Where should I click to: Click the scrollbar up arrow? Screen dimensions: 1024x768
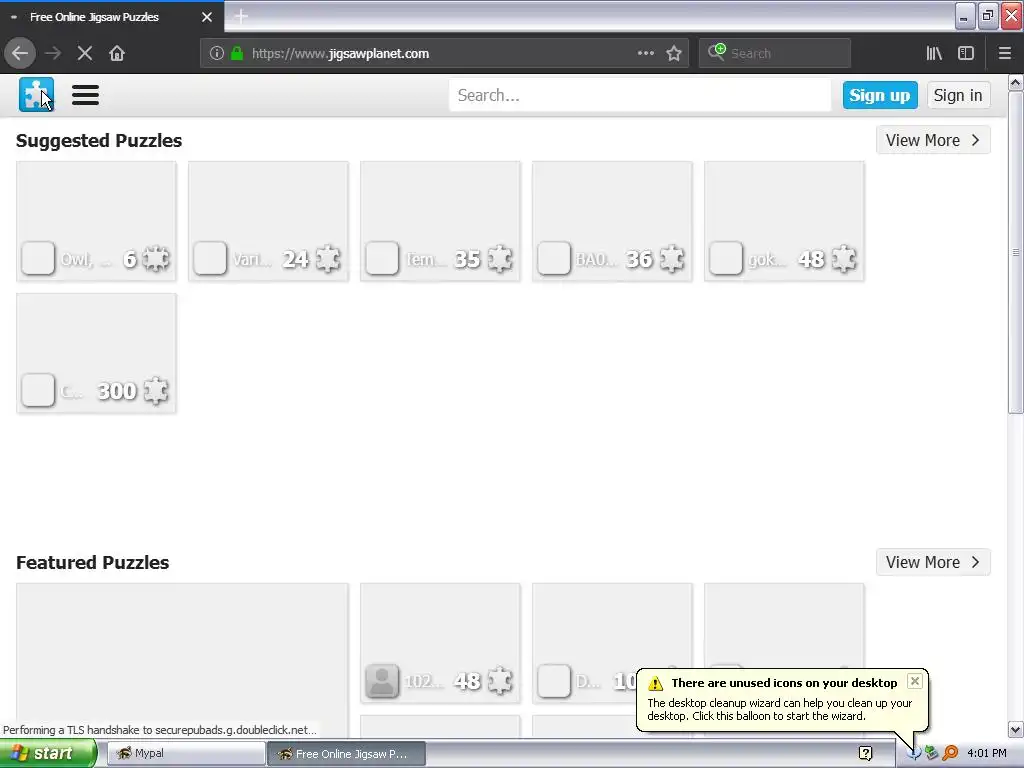point(1016,82)
